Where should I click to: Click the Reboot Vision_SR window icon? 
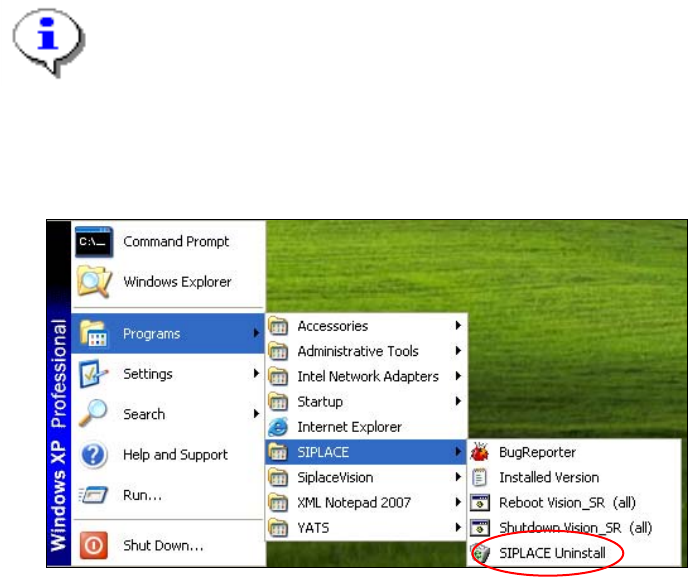click(x=480, y=503)
